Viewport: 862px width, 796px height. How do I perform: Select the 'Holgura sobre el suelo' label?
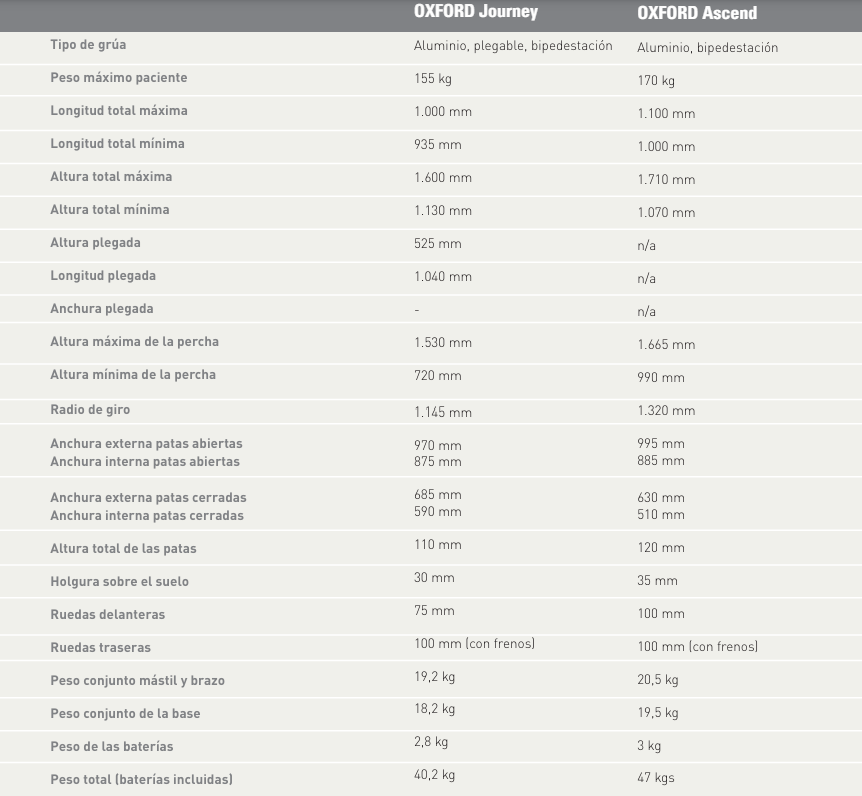(119, 581)
